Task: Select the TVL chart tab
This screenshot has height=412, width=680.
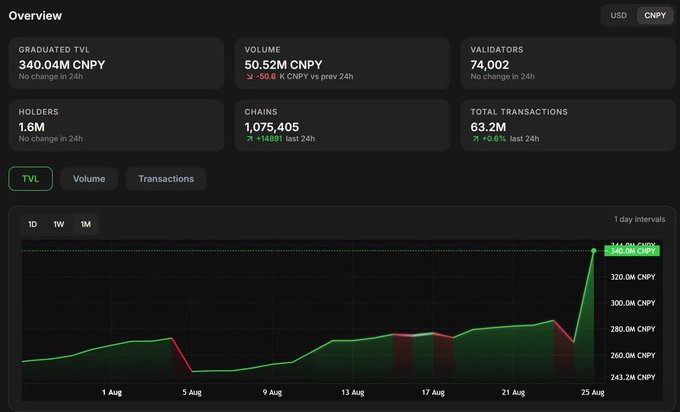Action: point(30,179)
